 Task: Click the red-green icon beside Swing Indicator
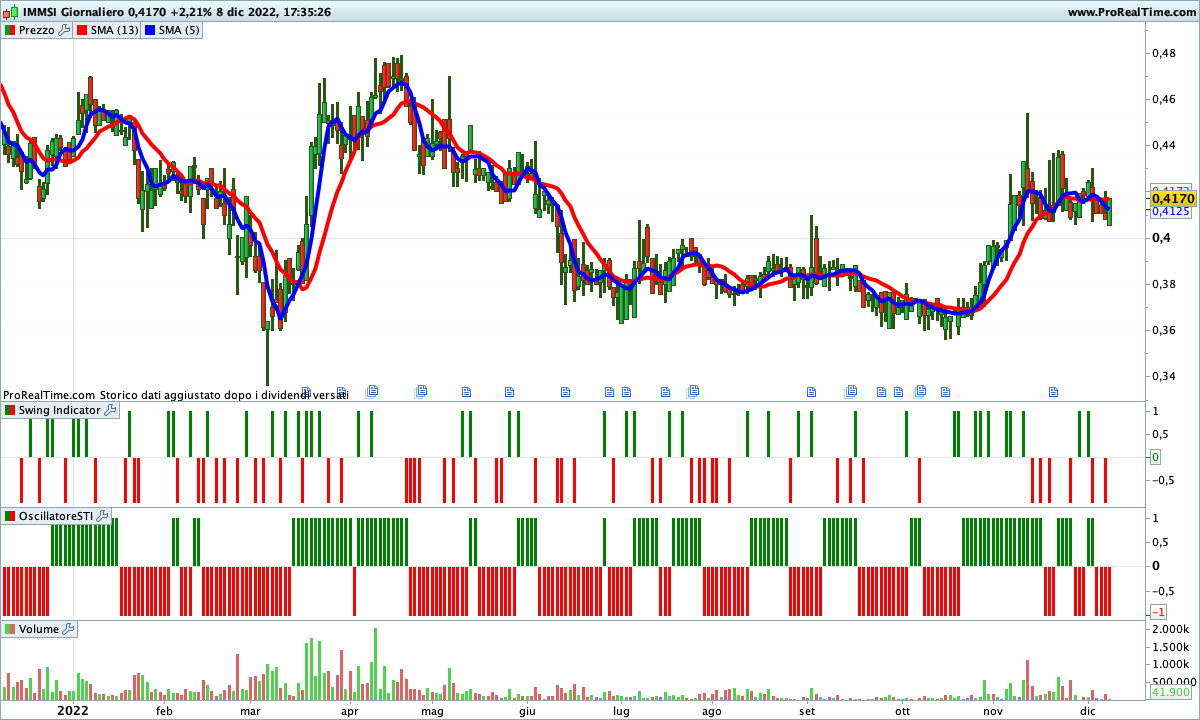(10, 410)
